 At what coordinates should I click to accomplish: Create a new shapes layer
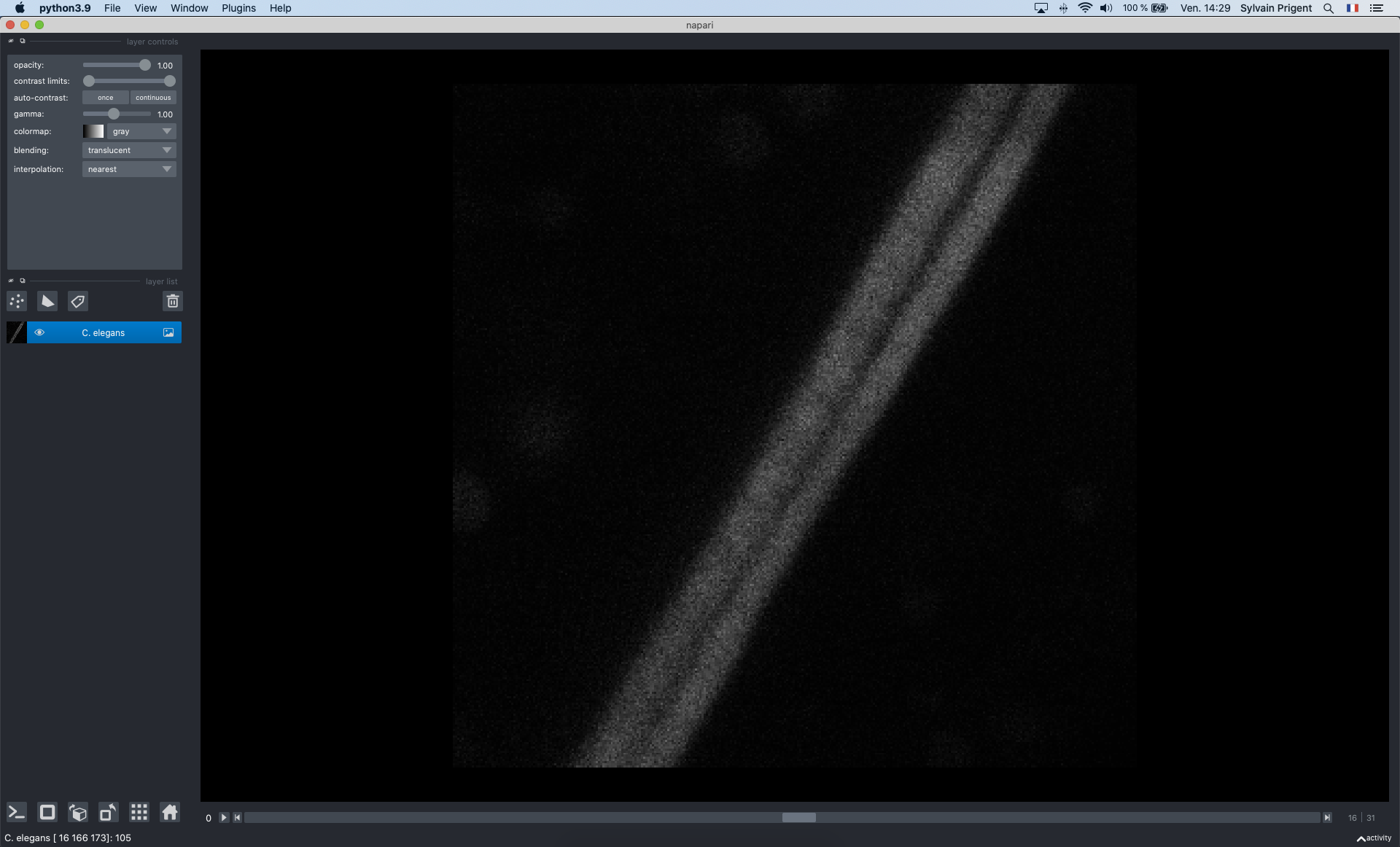click(47, 301)
